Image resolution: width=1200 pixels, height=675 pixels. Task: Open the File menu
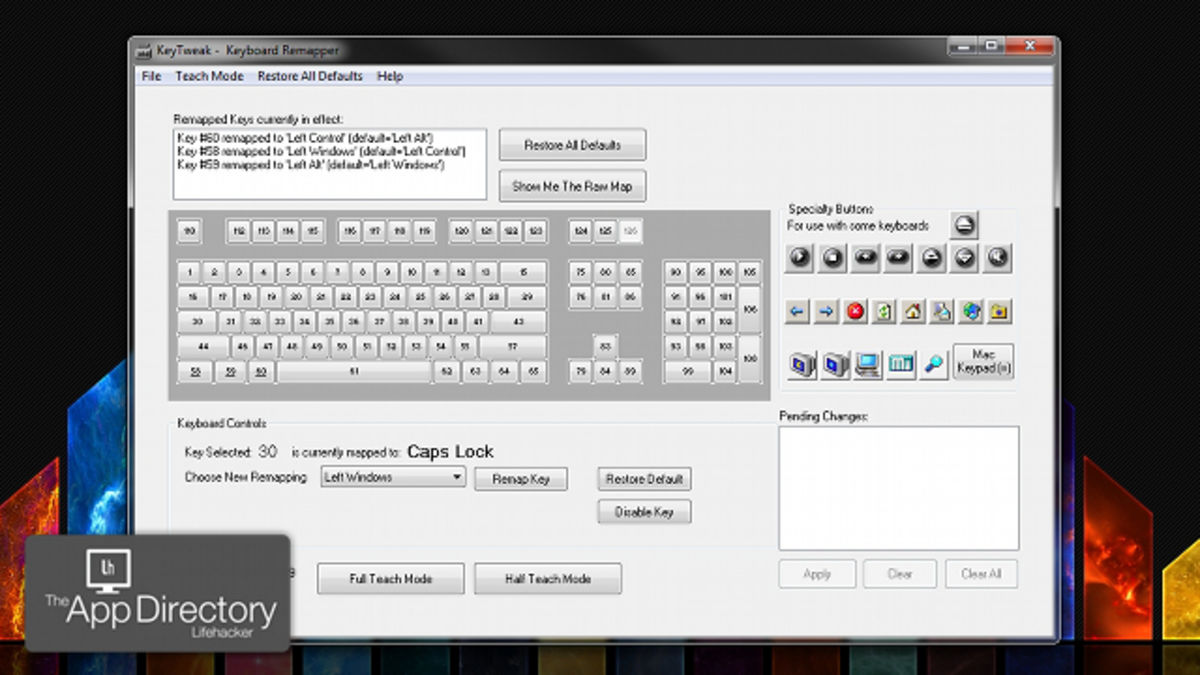pos(151,76)
